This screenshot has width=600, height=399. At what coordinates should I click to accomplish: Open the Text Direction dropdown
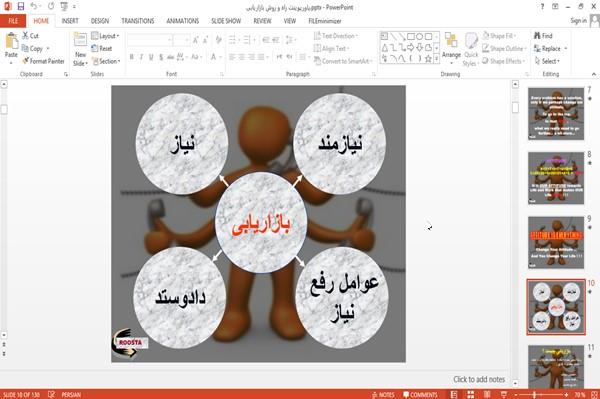[336, 36]
